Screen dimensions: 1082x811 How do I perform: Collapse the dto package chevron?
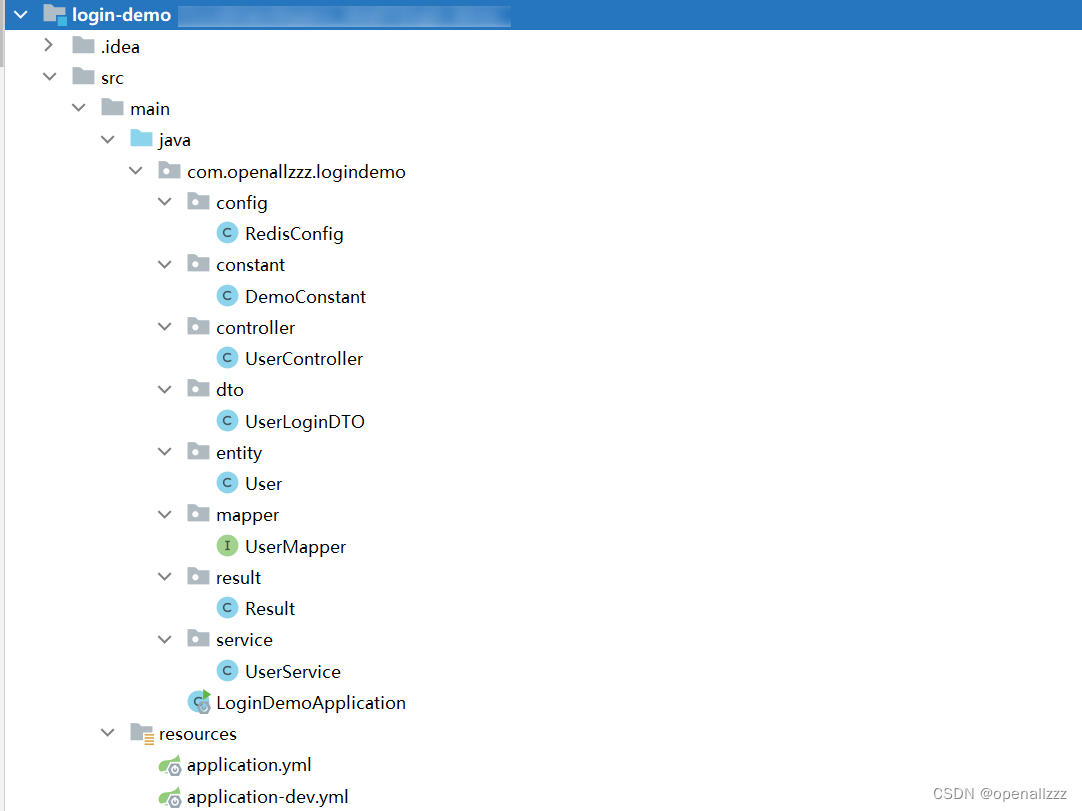click(x=165, y=389)
